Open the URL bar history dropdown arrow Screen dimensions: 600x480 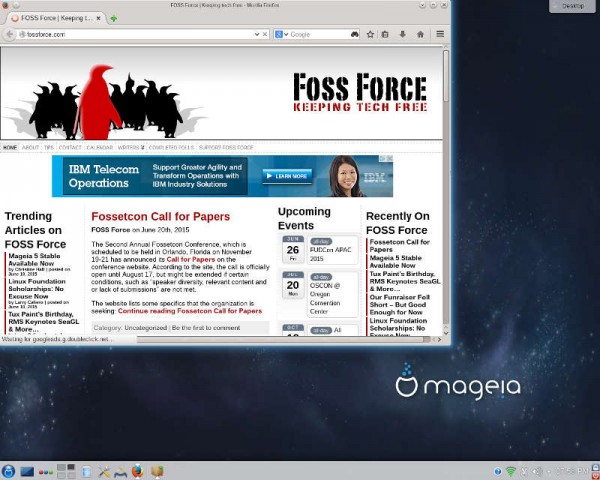tap(257, 34)
